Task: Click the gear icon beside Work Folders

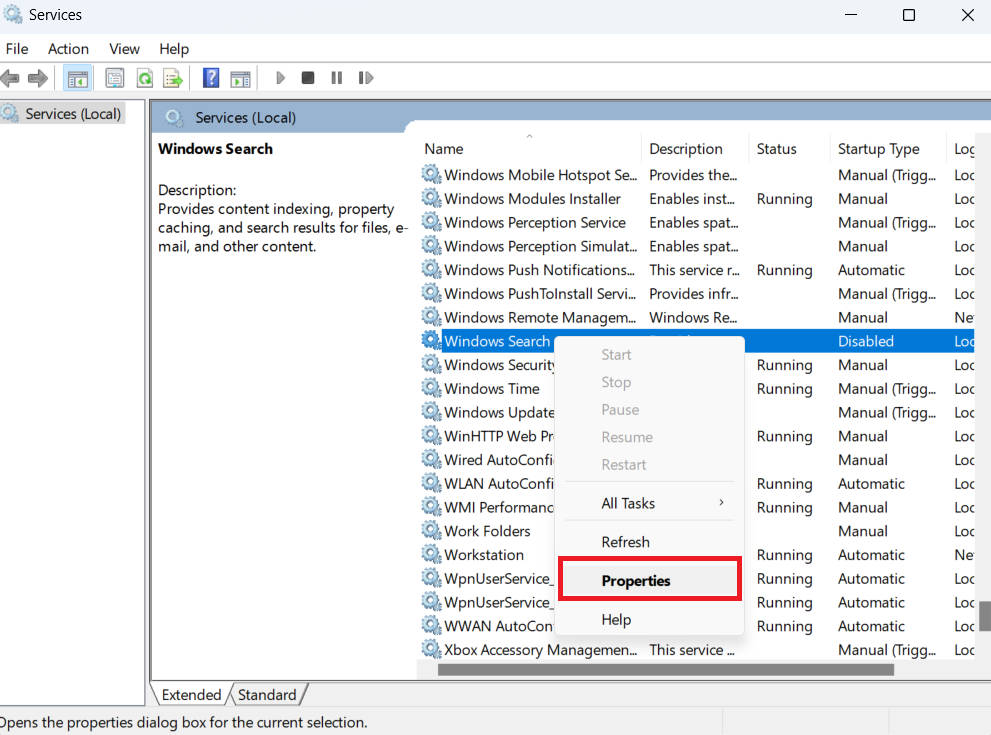Action: (431, 530)
